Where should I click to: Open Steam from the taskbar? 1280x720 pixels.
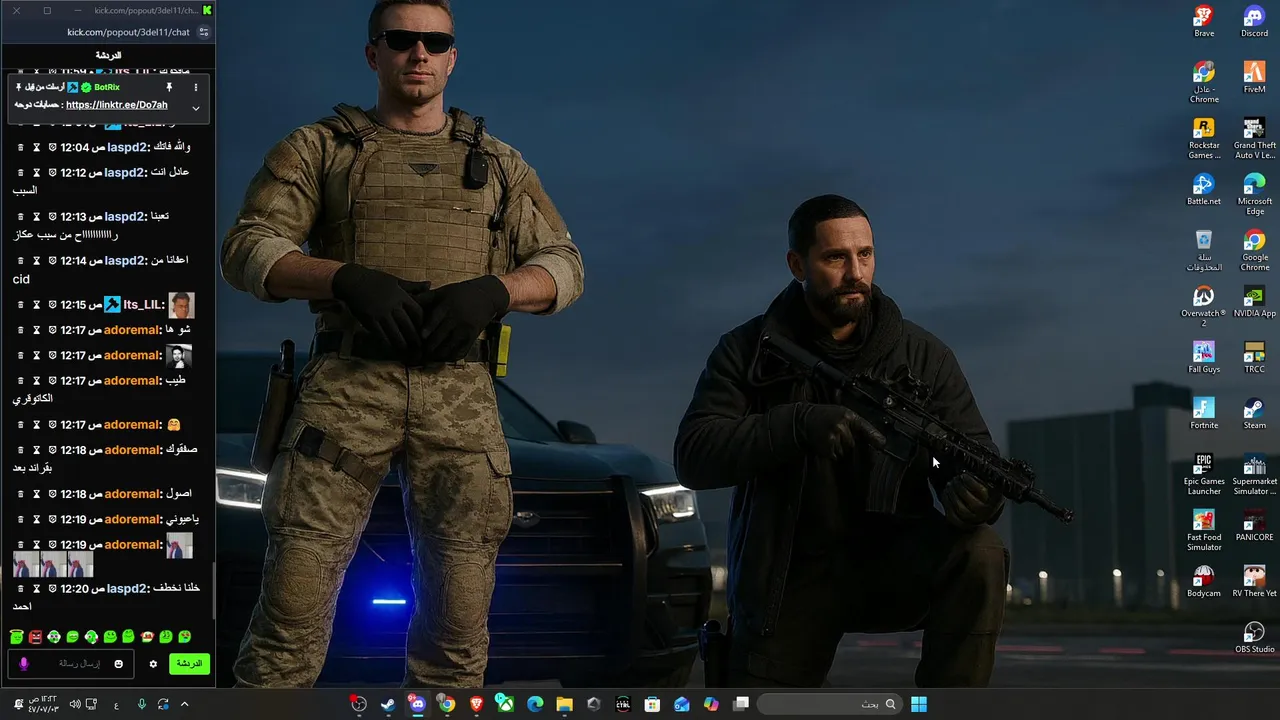tap(388, 704)
